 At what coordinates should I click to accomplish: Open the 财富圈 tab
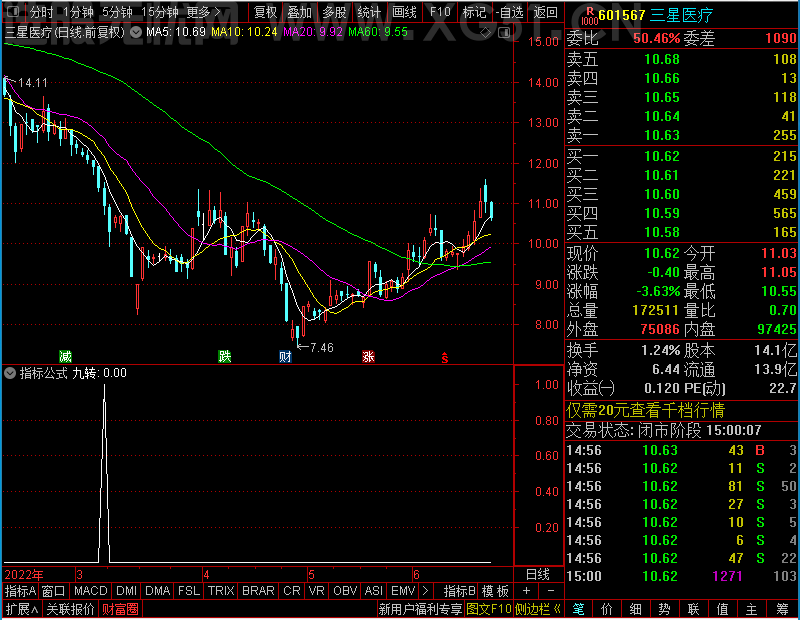120,609
